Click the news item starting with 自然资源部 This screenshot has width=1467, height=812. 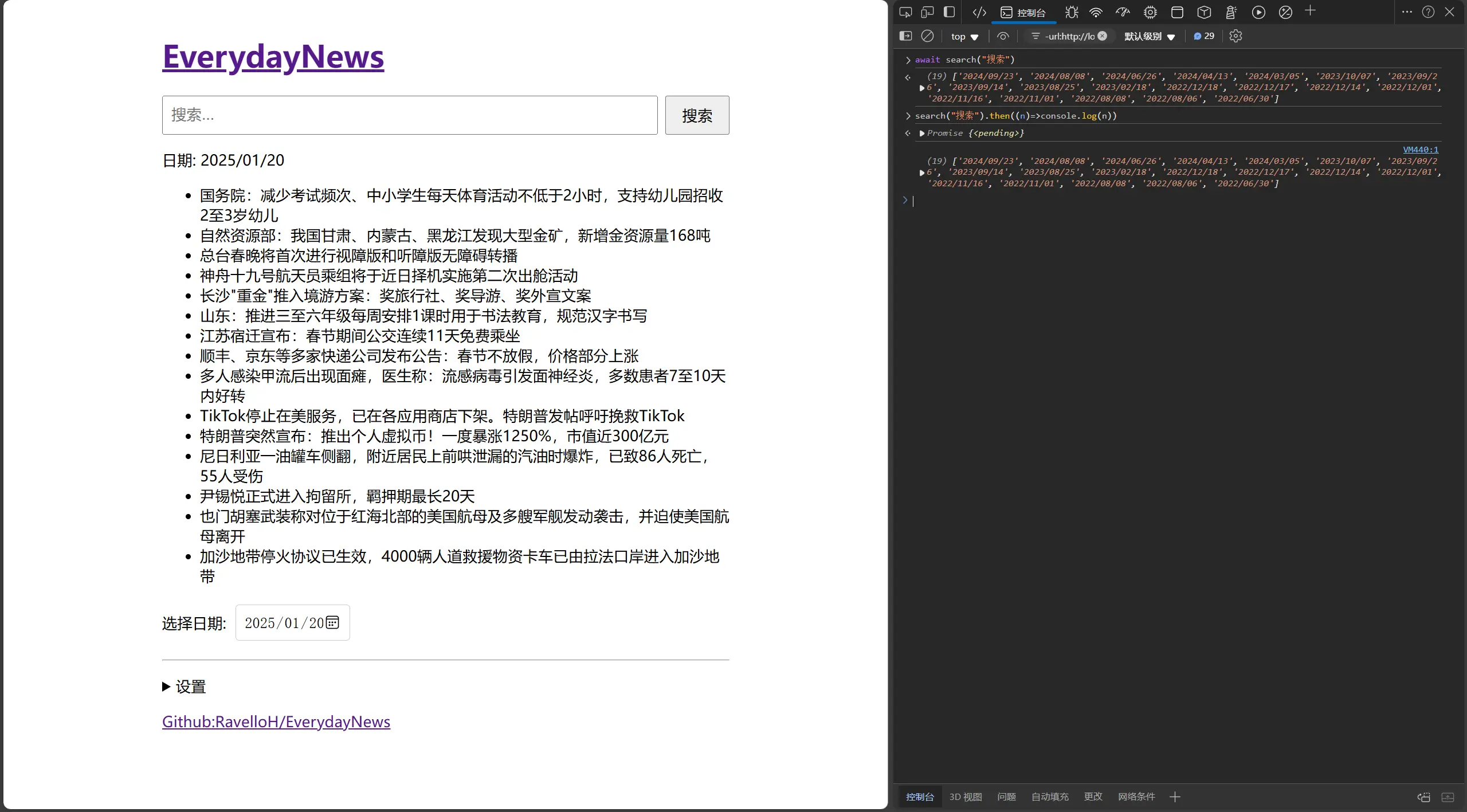tap(454, 236)
